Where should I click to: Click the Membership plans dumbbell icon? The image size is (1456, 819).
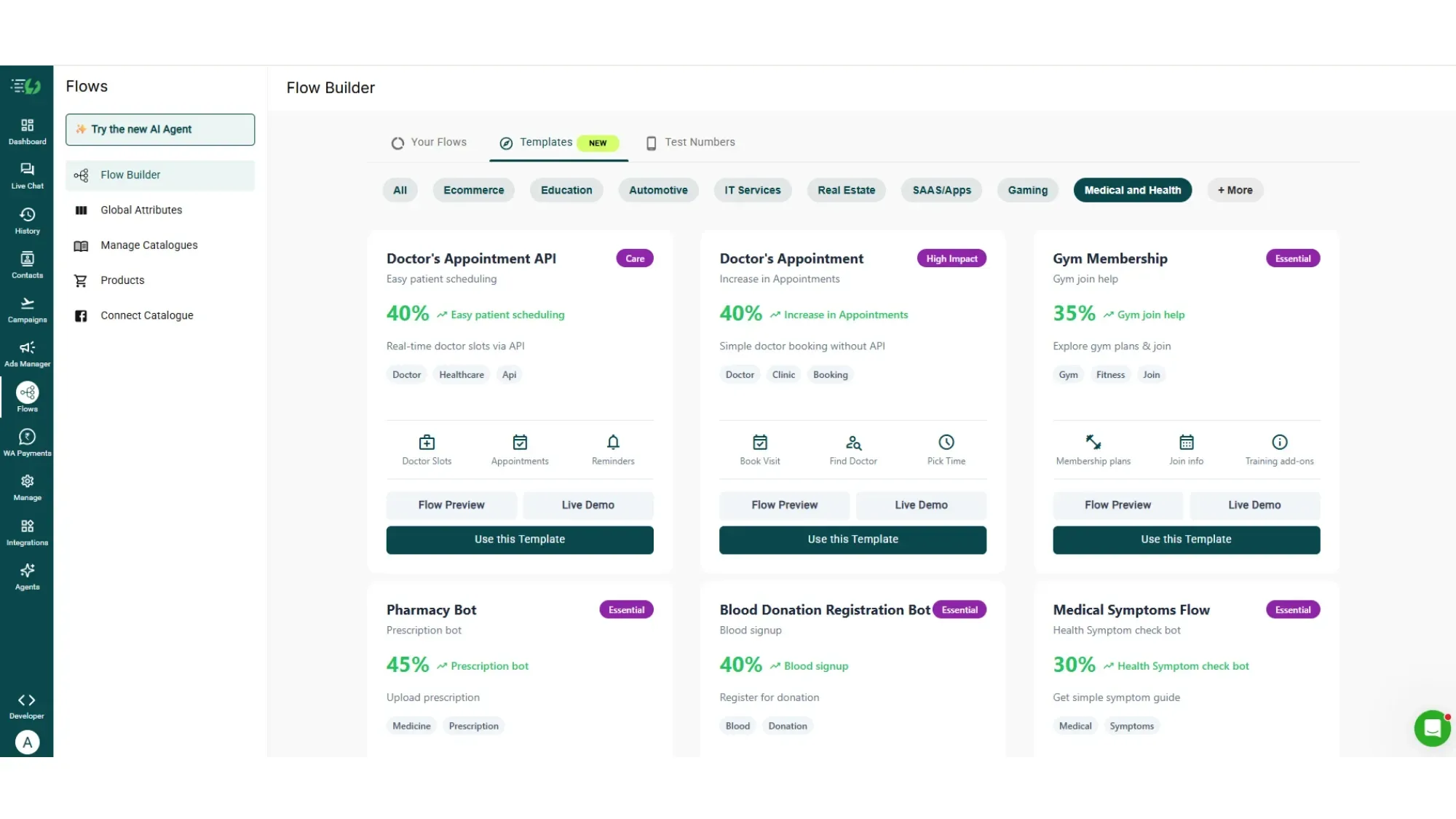(x=1093, y=442)
